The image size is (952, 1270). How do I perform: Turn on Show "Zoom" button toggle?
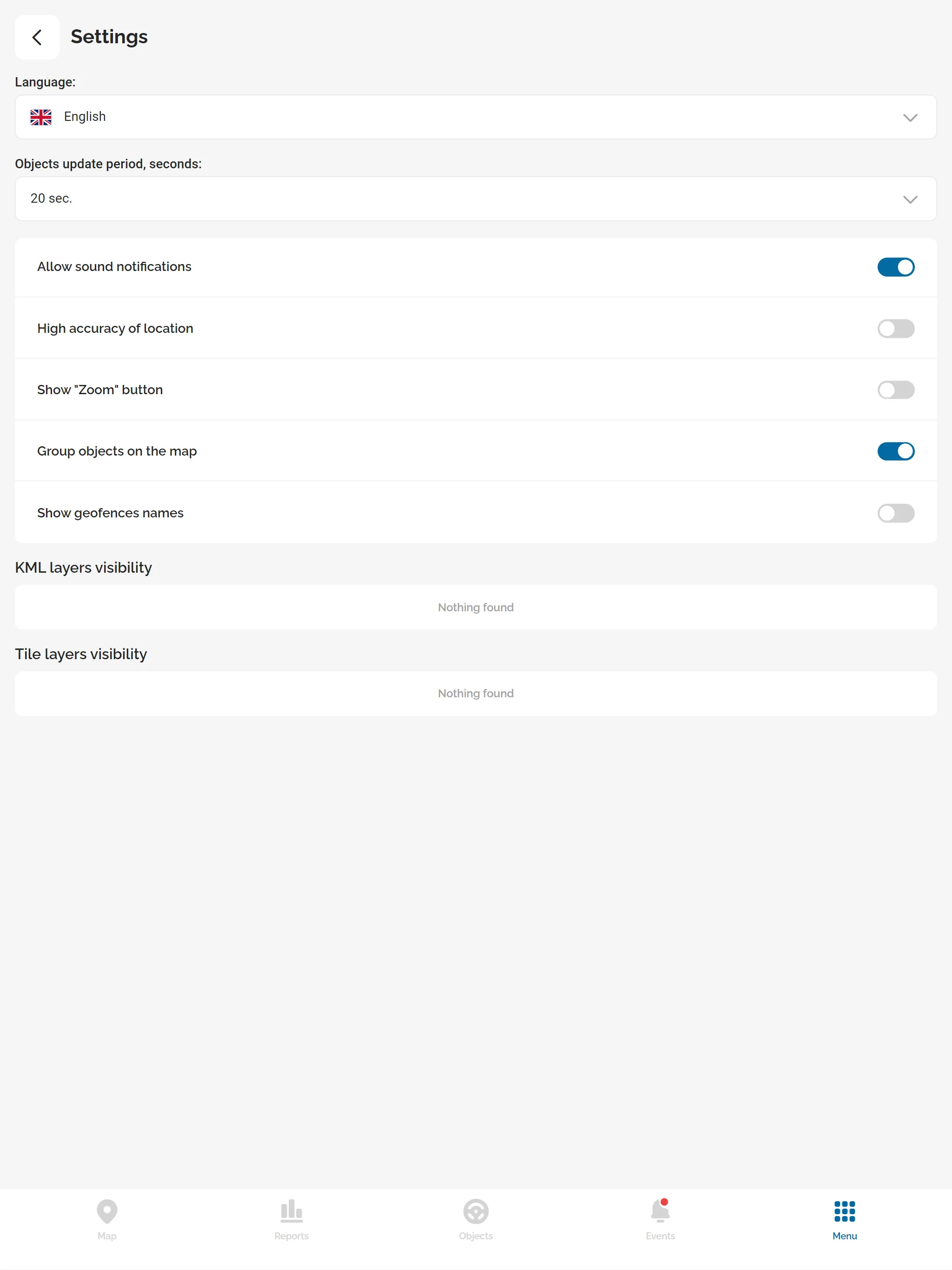(x=895, y=390)
